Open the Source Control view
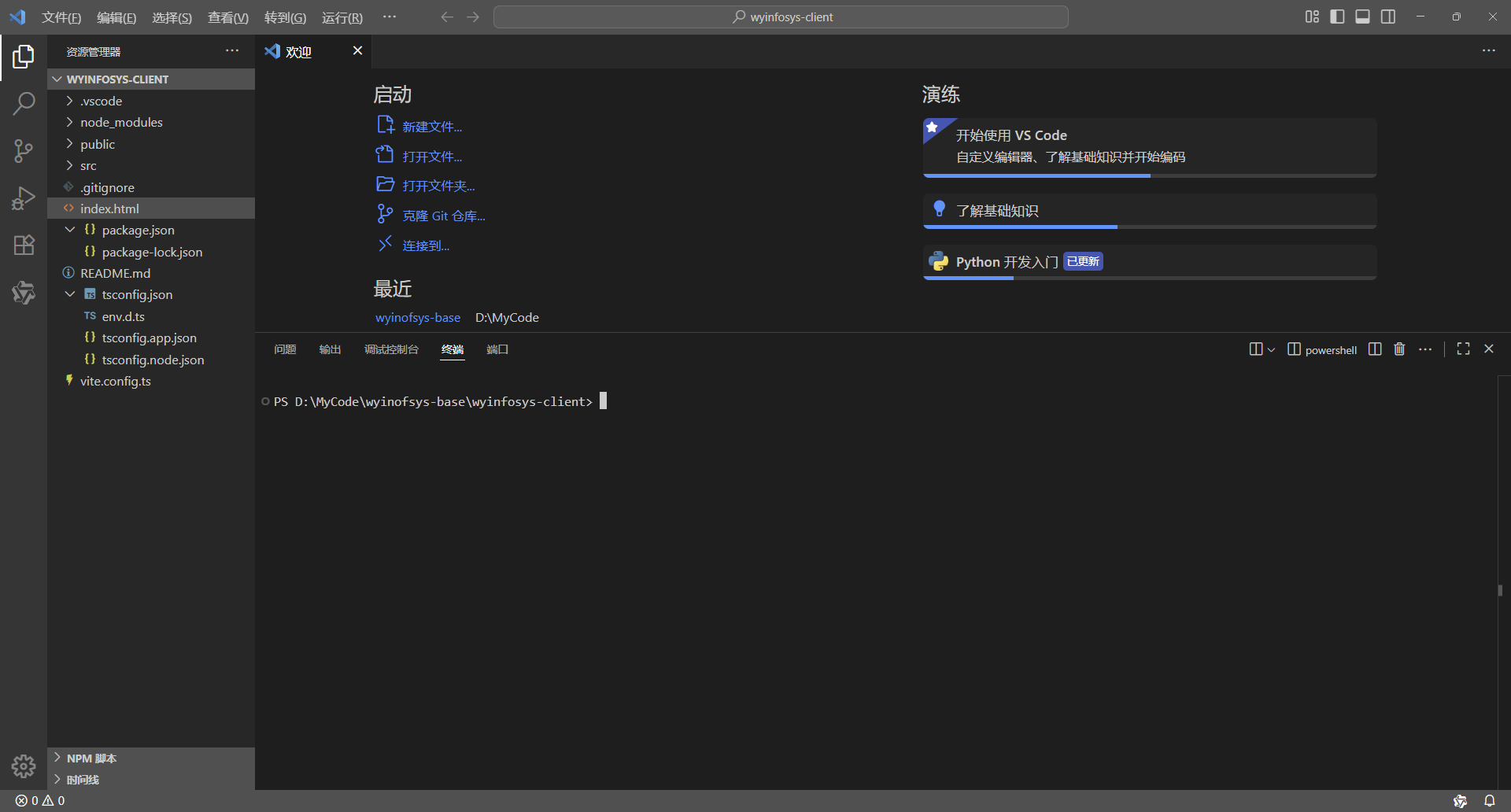 click(24, 150)
